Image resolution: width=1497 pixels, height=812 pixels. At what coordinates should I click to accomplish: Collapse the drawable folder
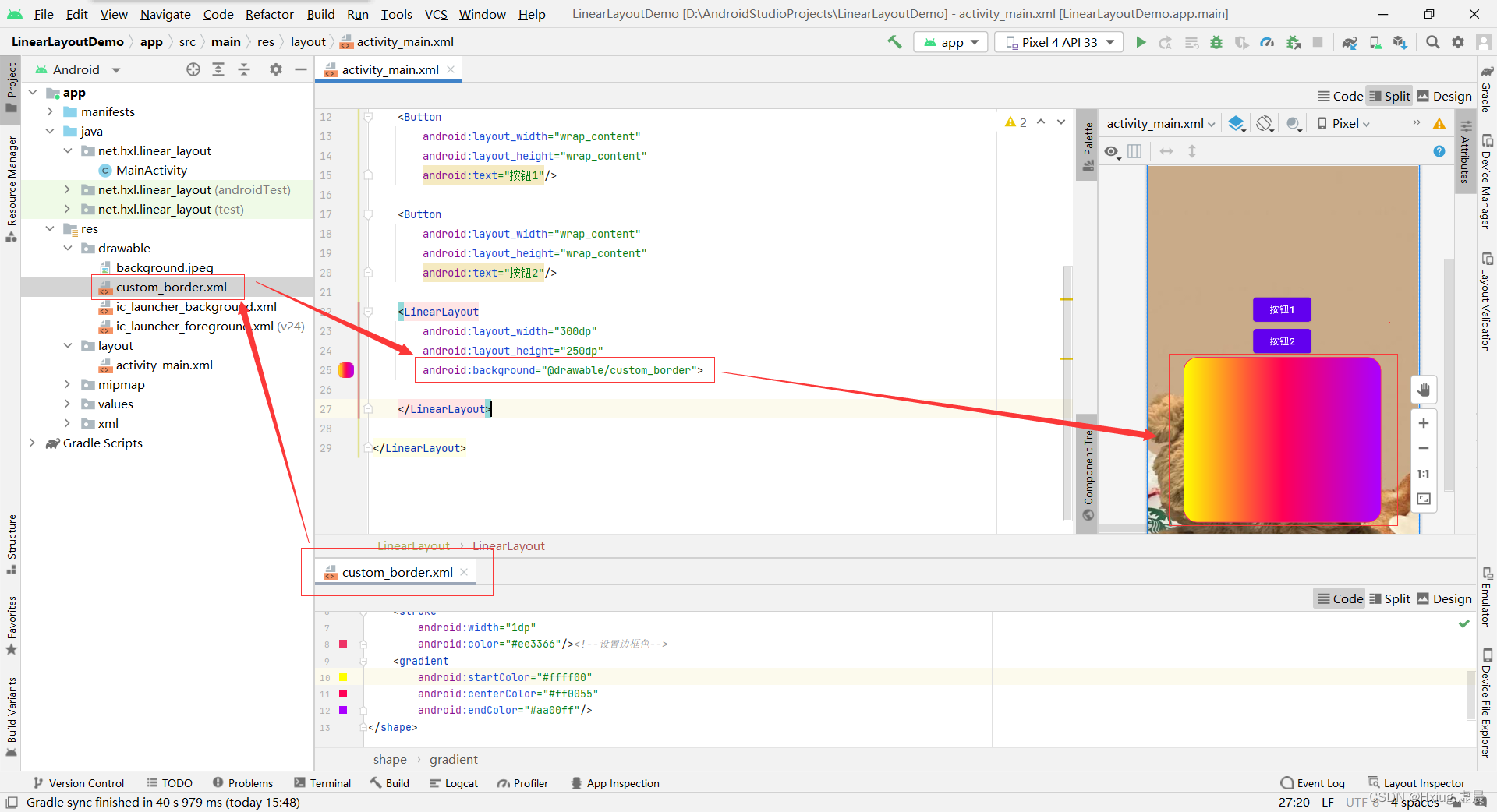[68, 248]
